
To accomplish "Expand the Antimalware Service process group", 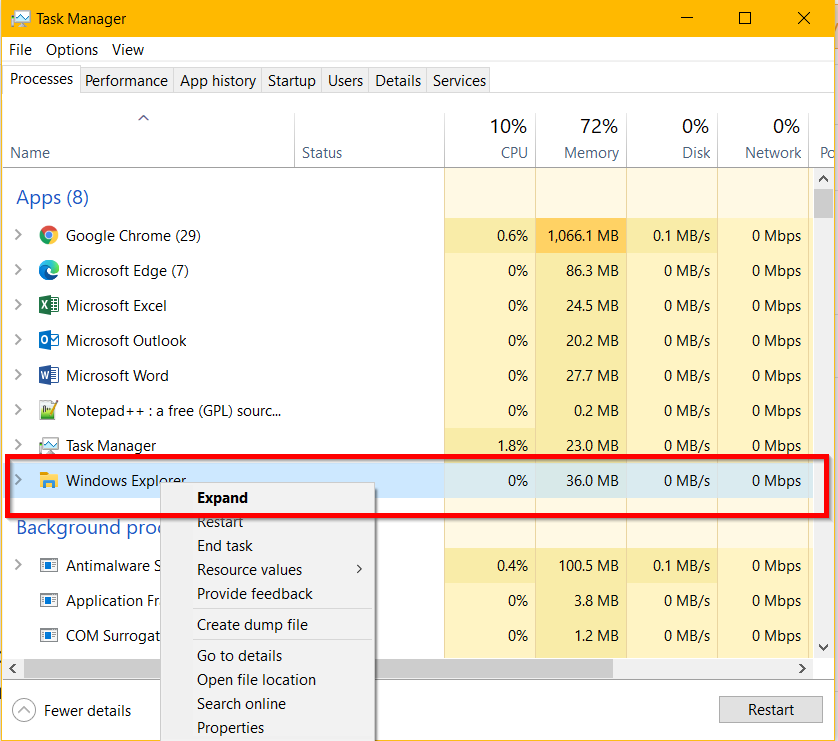I will [x=18, y=565].
